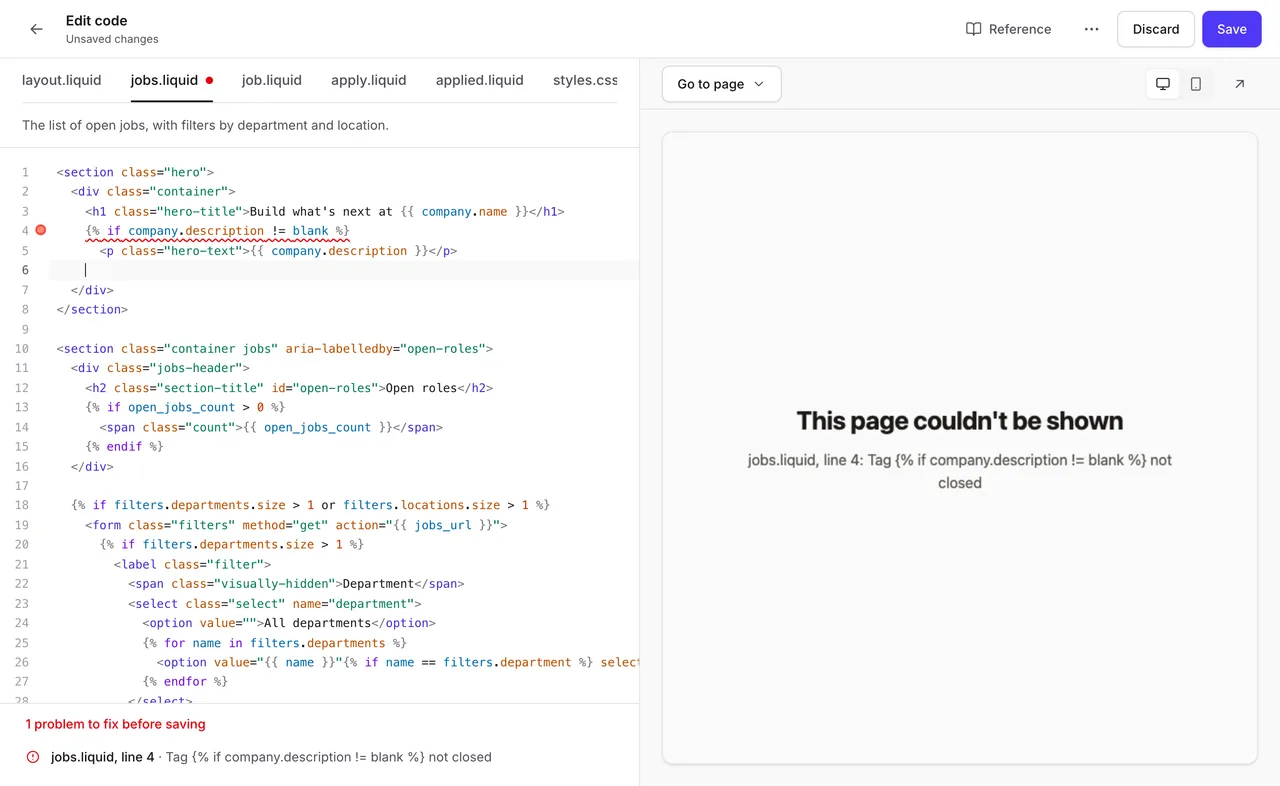Click the underlined if company.description tag

(x=218, y=231)
